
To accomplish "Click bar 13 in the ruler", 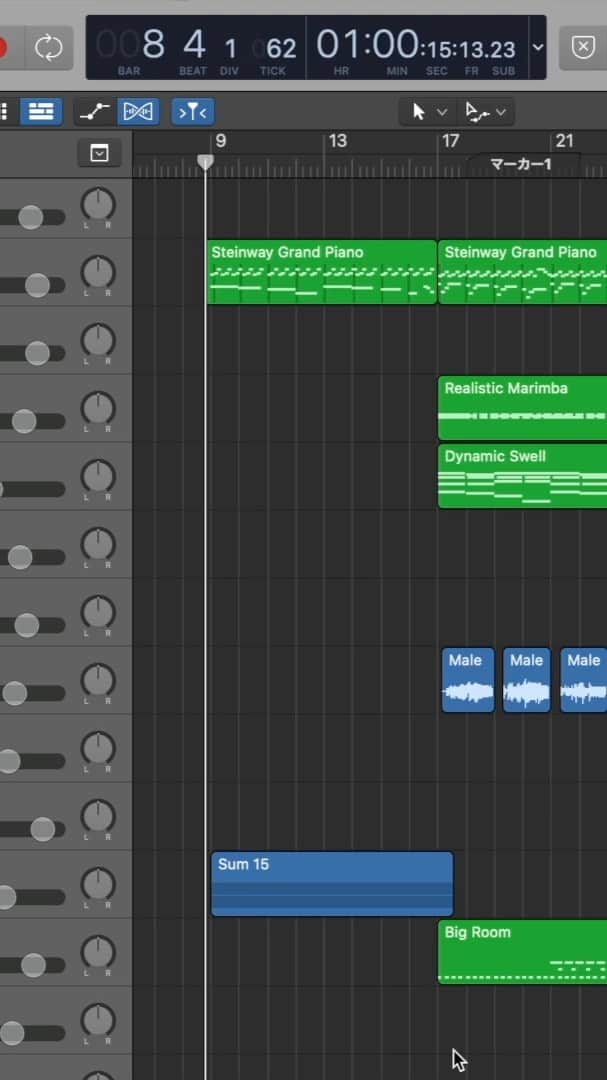I will (x=338, y=141).
